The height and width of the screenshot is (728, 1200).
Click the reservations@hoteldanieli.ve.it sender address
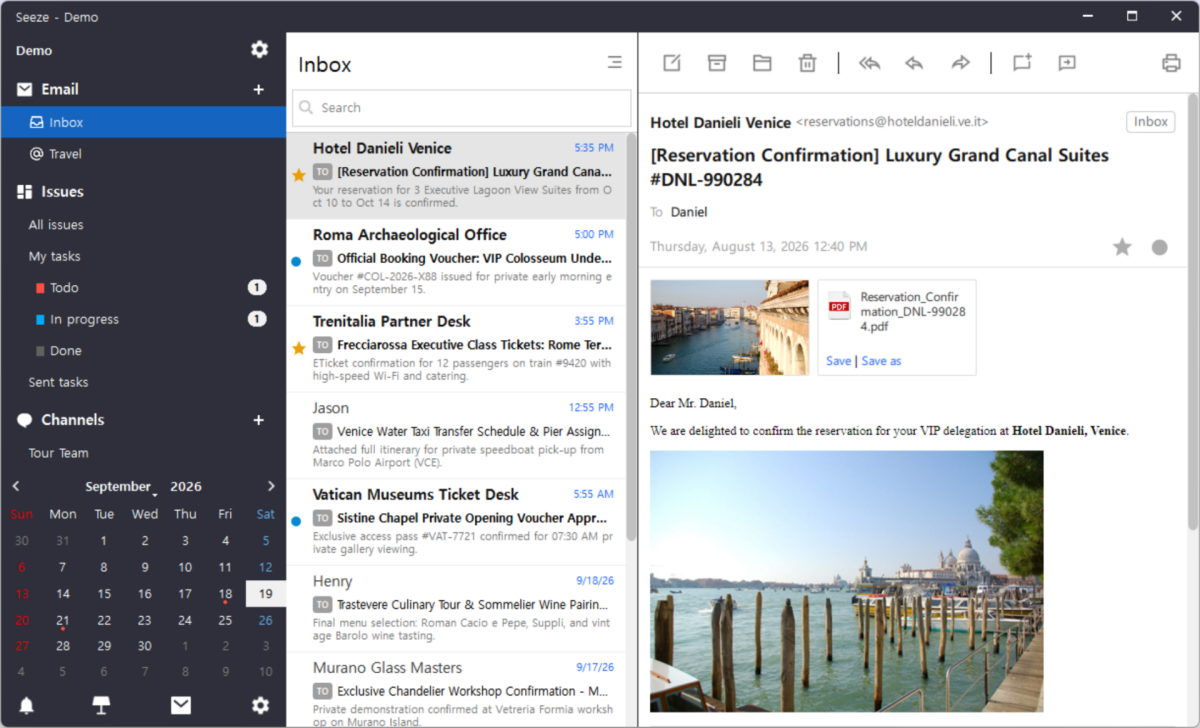click(892, 121)
